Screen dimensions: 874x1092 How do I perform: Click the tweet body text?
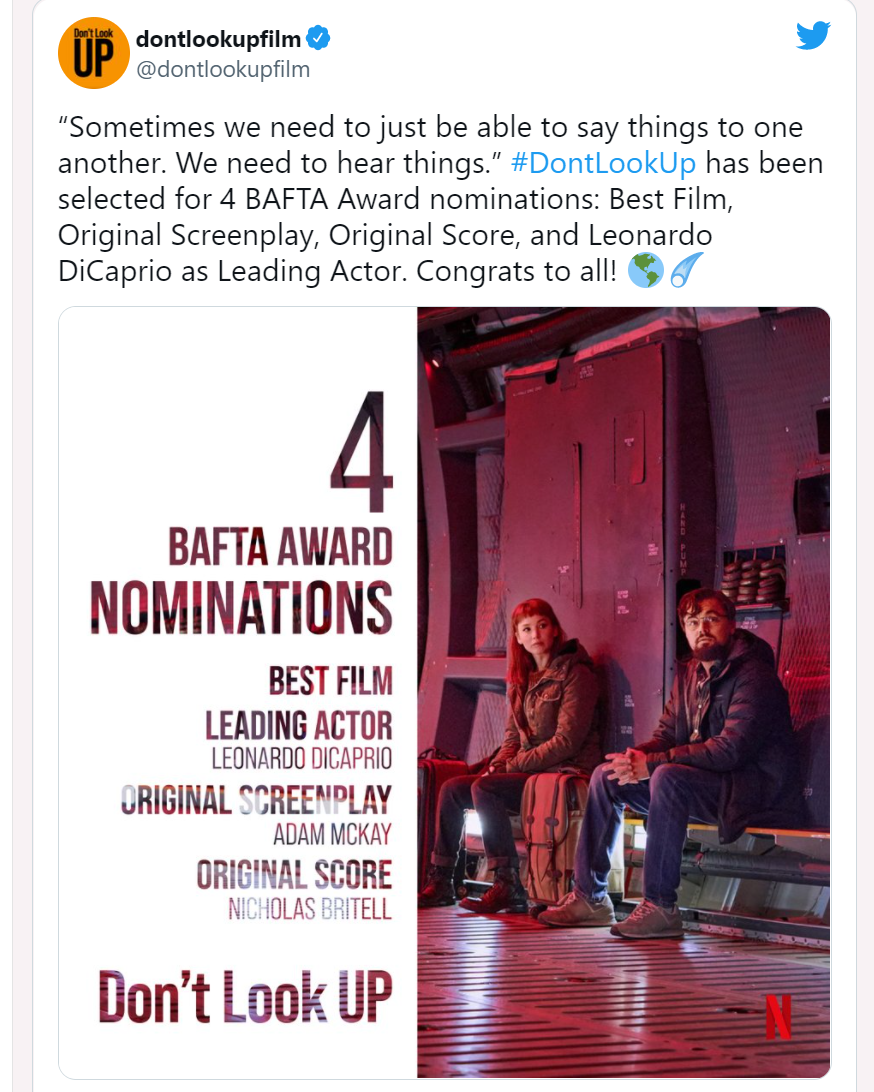441,199
